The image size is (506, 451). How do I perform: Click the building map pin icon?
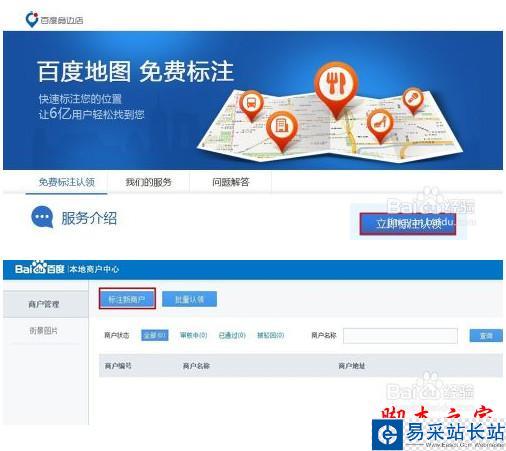[x=282, y=130]
